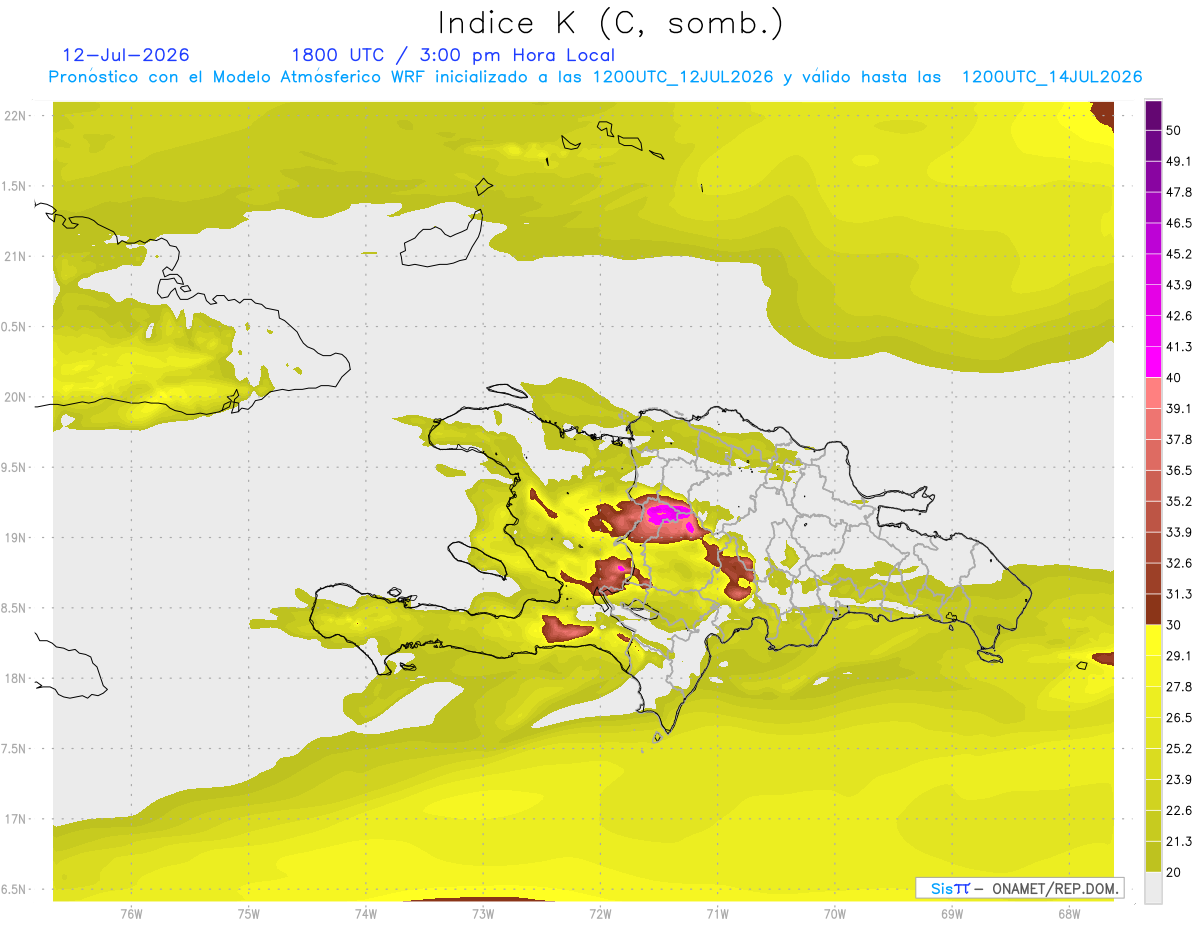1200x927 pixels.
Task: Click the longitude label "72W"
Action: coord(600,913)
